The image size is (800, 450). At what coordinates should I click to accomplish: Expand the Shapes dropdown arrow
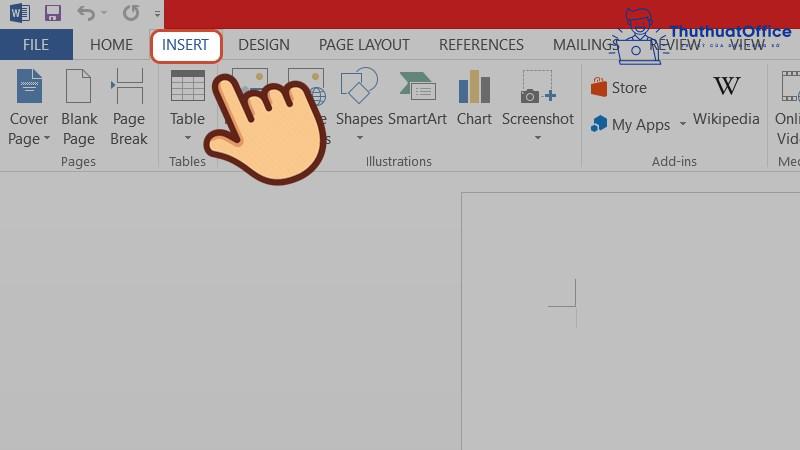point(360,138)
